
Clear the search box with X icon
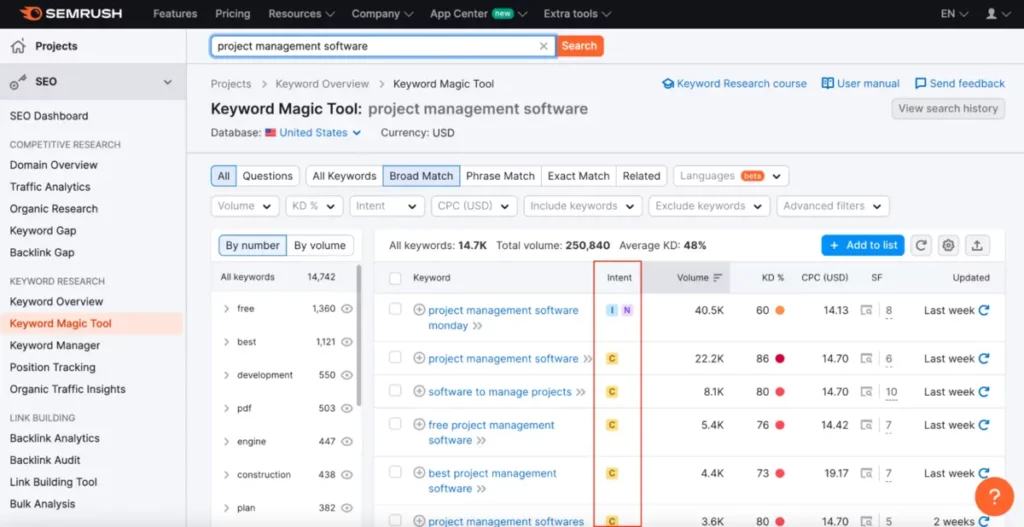tap(543, 46)
